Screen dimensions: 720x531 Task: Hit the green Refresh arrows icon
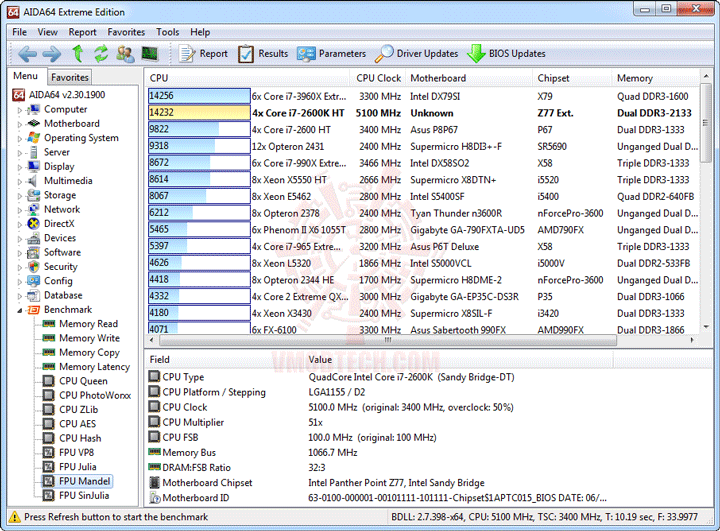pyautogui.click(x=101, y=54)
